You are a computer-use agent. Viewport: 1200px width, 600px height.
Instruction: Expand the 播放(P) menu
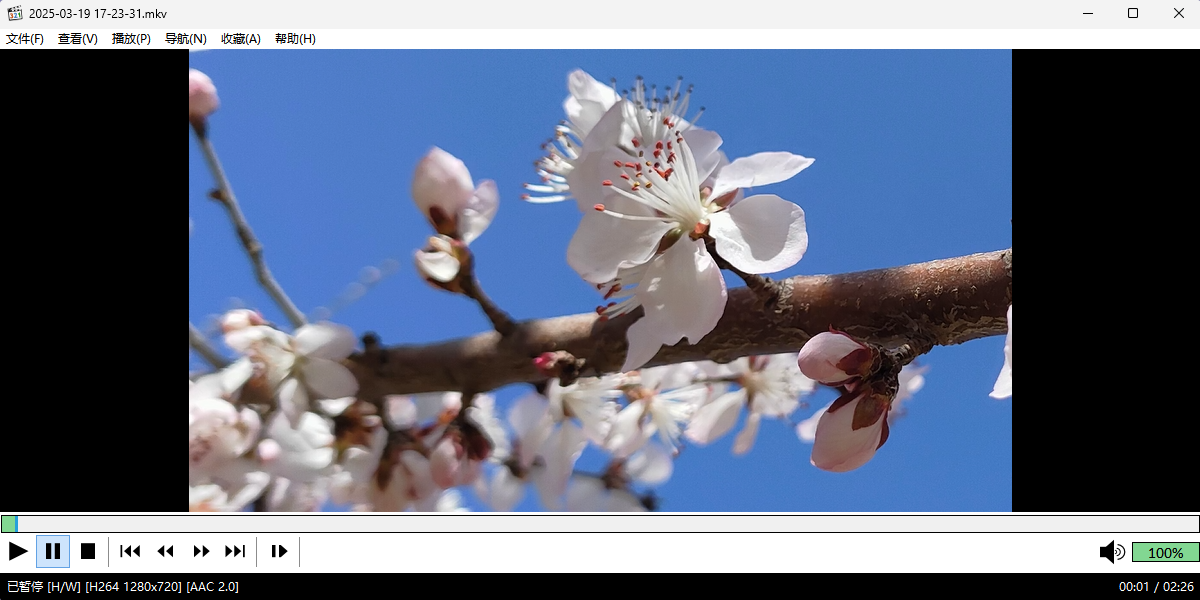[x=131, y=39]
